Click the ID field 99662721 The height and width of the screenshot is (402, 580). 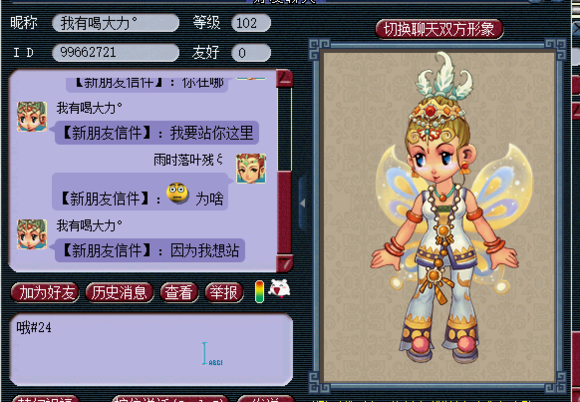click(115, 53)
